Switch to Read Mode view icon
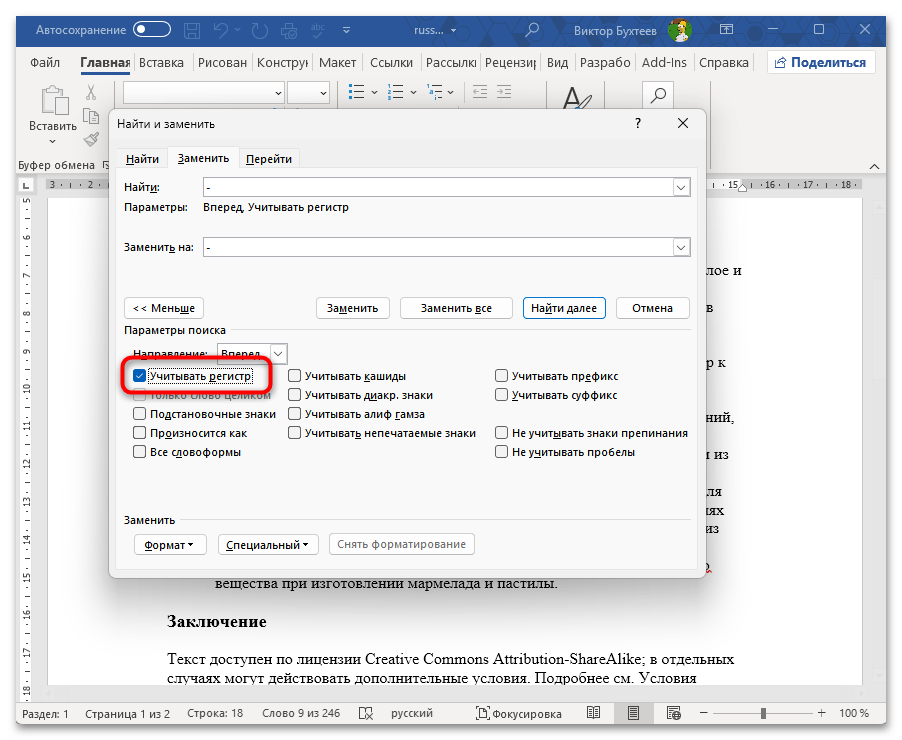Screen dimensions: 902x740 594,714
